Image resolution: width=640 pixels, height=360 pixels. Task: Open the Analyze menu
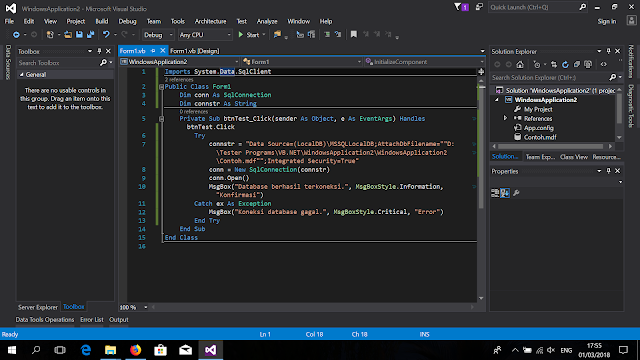267,21
